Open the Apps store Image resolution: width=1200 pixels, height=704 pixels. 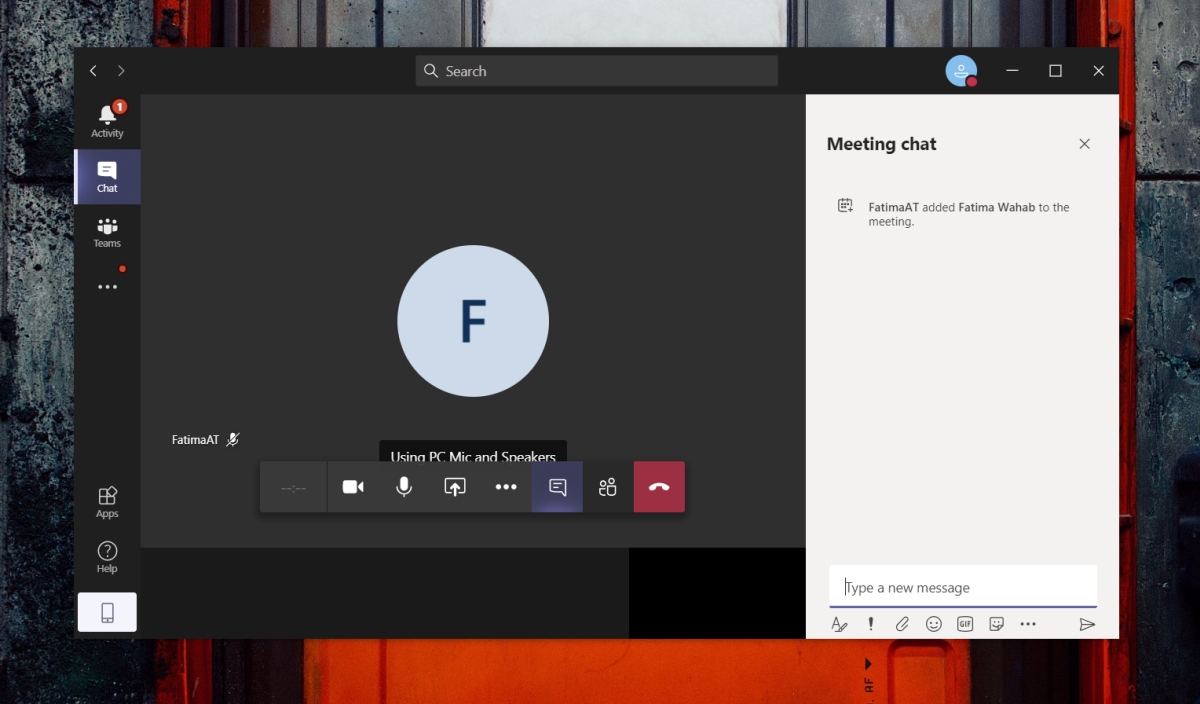(x=107, y=502)
